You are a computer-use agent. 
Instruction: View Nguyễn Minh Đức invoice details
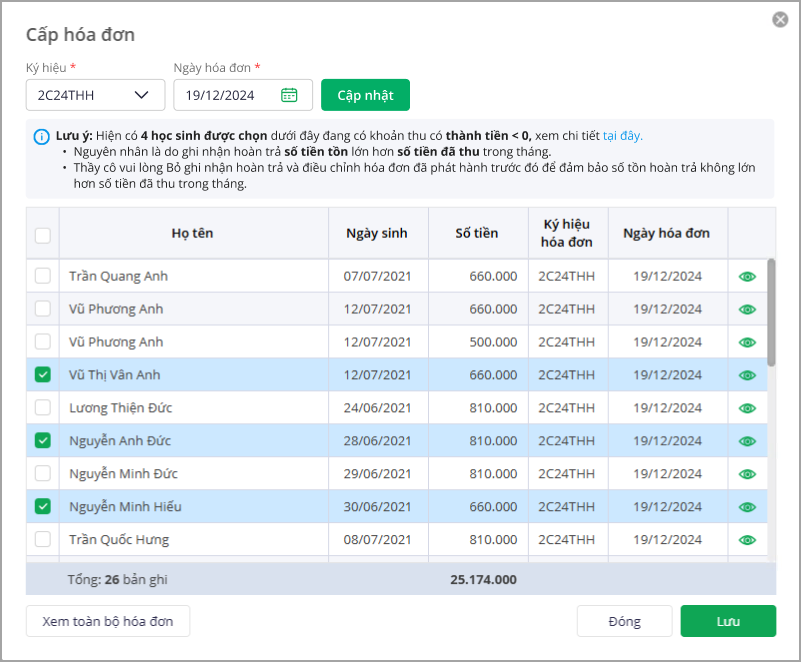pos(747,474)
